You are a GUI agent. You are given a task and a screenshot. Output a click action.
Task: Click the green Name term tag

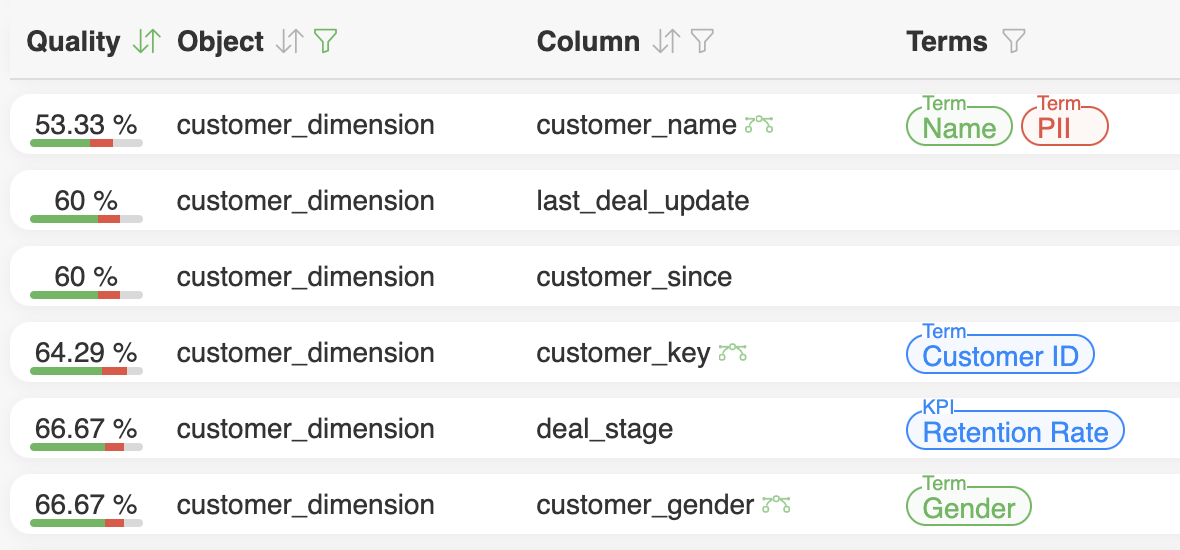959,128
